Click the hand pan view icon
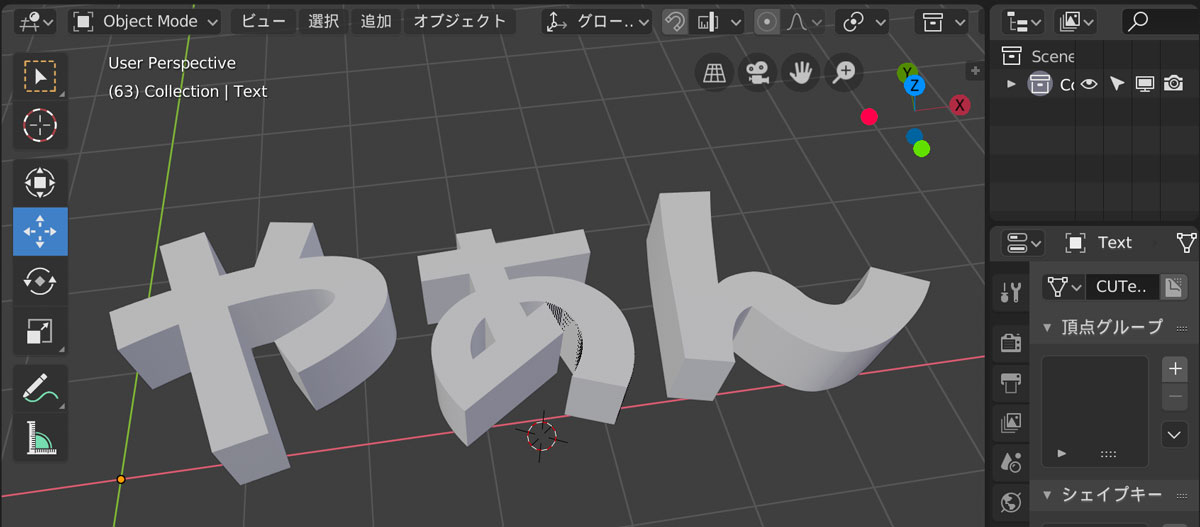The height and width of the screenshot is (527, 1200). click(801, 72)
